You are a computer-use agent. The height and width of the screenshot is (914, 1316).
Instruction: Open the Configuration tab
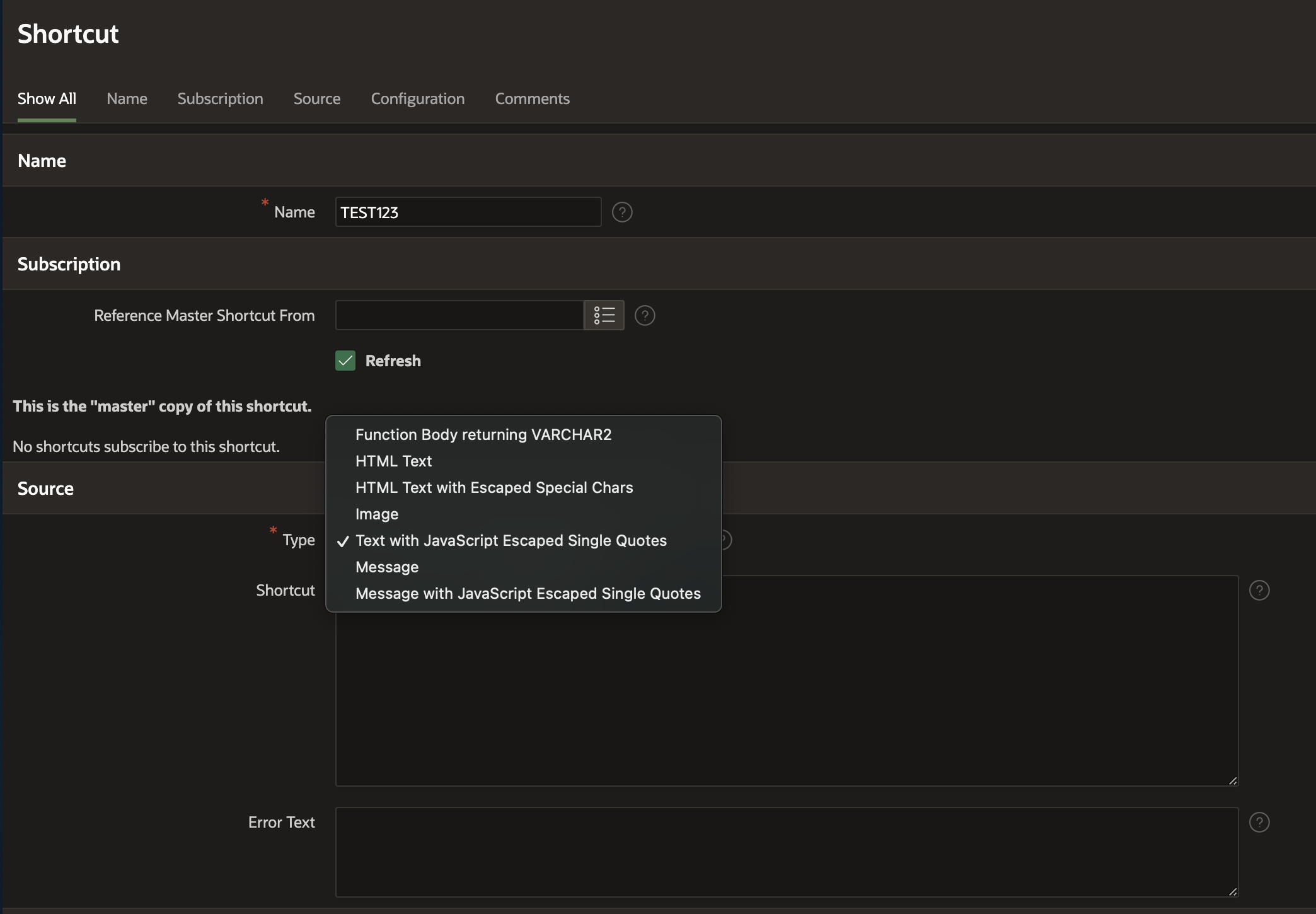[x=417, y=99]
